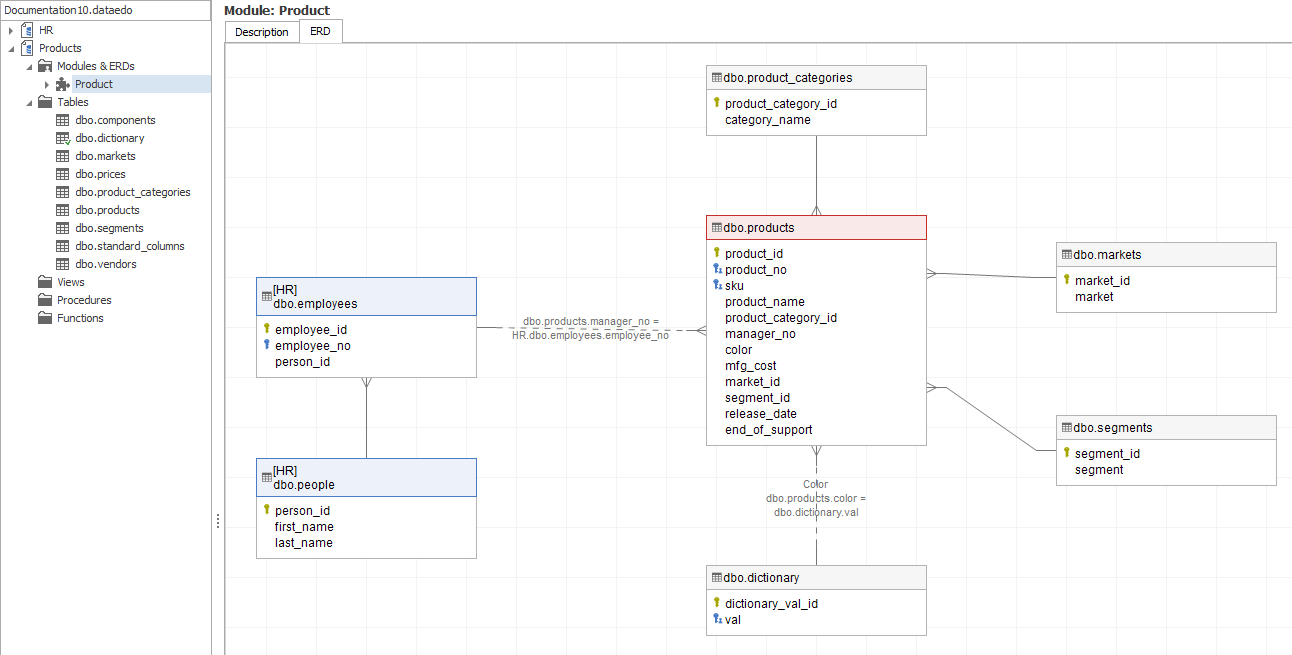Click the HR documentation icon in tree
Image resolution: width=1292 pixels, height=655 pixels.
tap(27, 30)
